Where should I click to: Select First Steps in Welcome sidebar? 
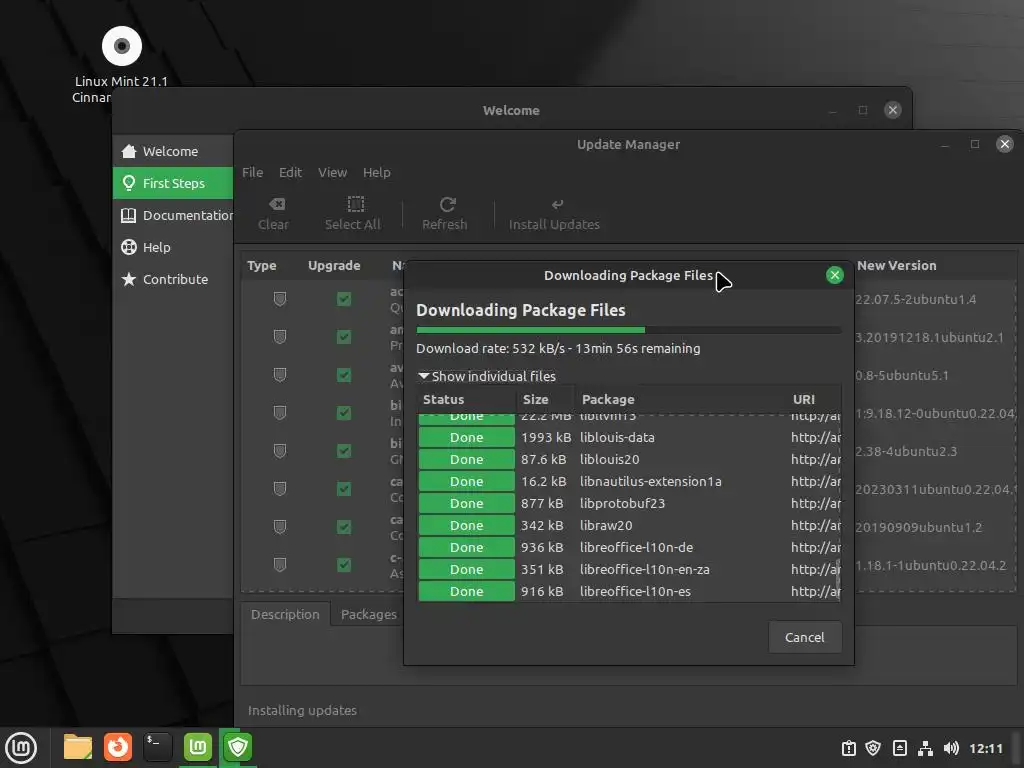(x=173, y=184)
